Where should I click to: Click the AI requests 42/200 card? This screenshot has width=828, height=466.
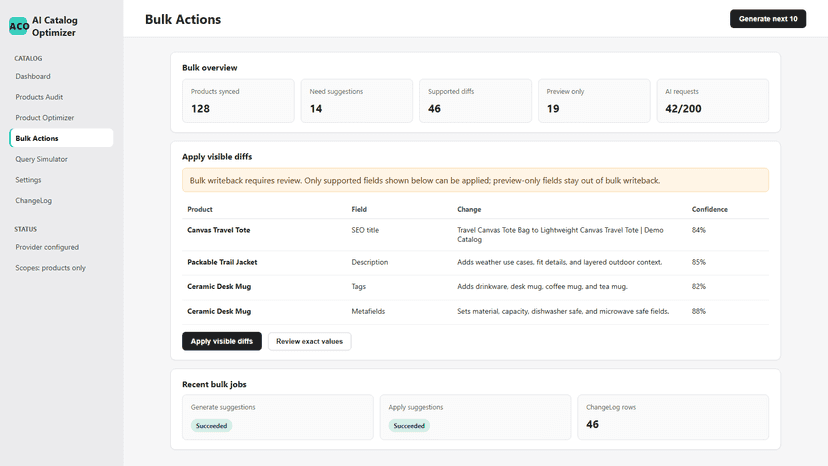(712, 101)
